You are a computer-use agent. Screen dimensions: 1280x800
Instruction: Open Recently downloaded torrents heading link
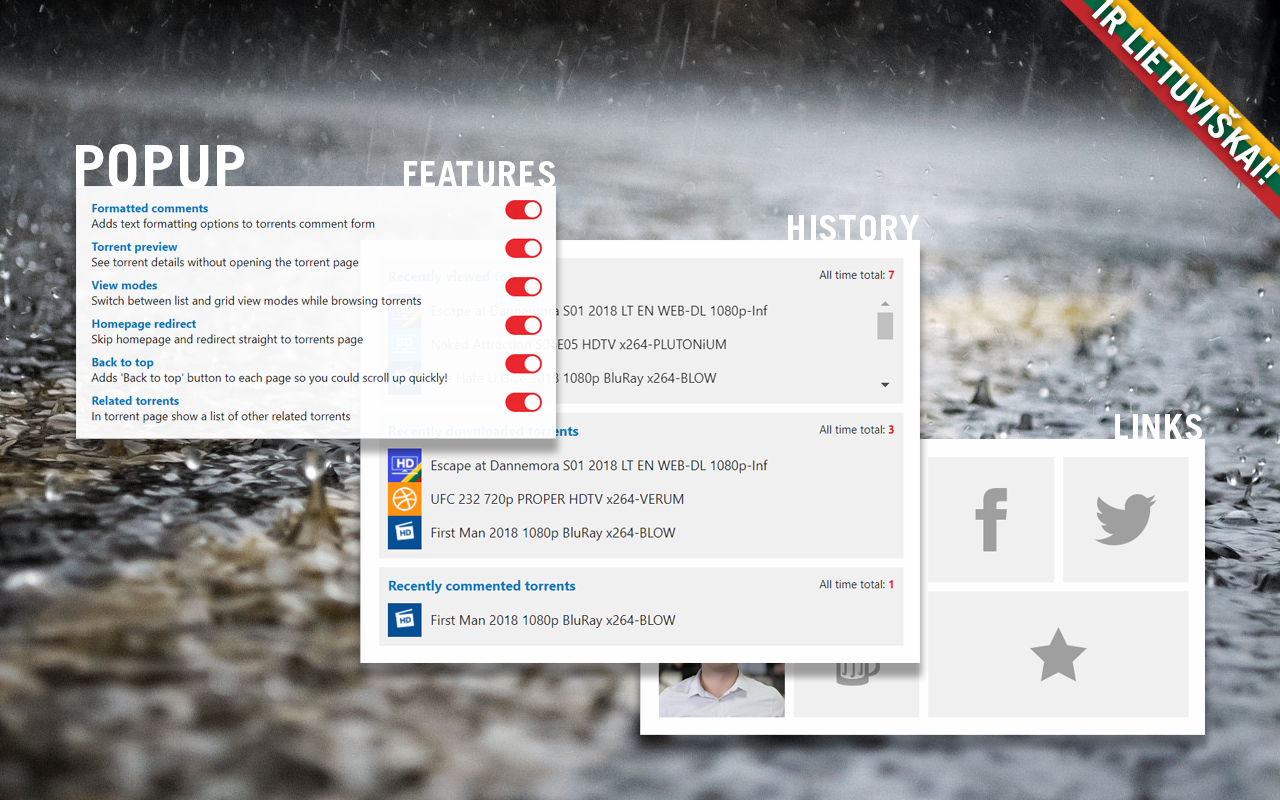[x=483, y=431]
